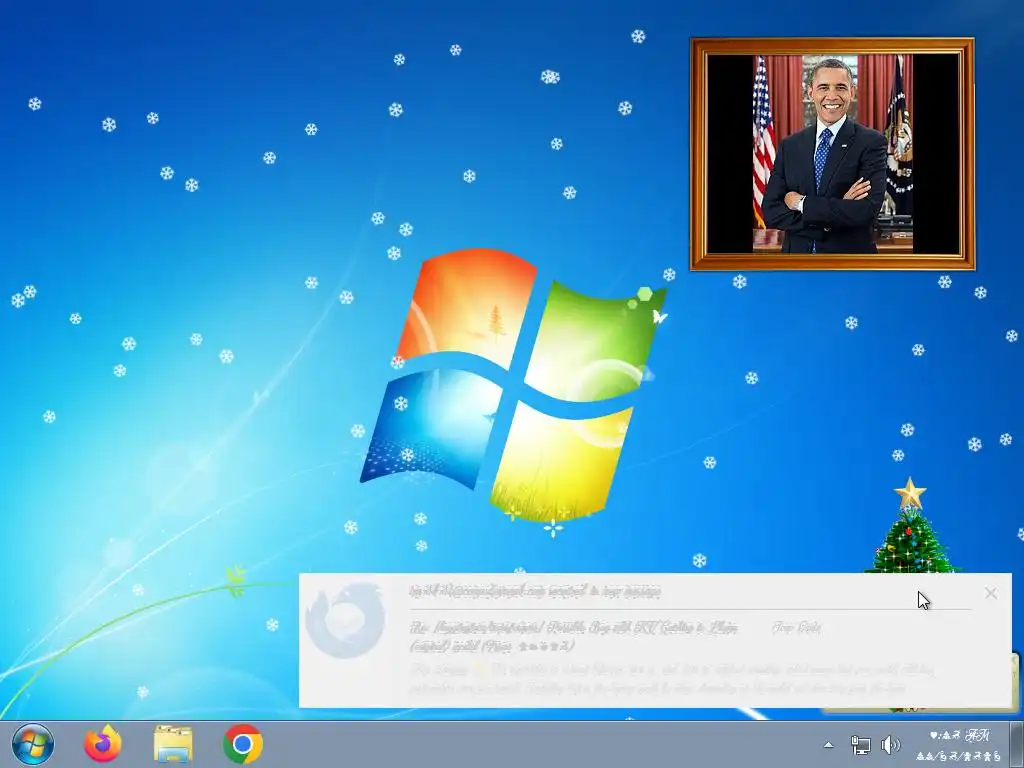Show hidden system tray icons

point(828,744)
